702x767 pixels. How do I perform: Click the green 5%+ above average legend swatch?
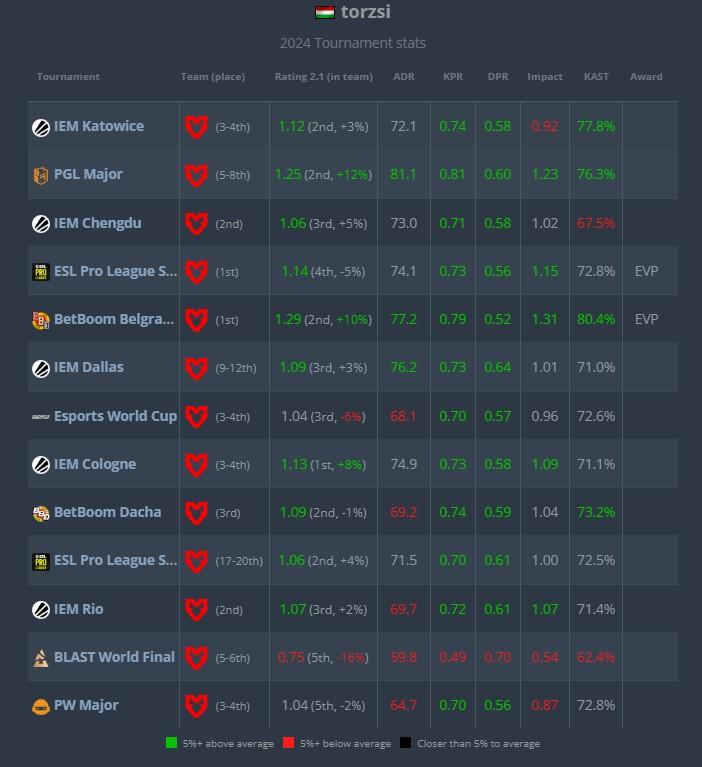coord(172,743)
